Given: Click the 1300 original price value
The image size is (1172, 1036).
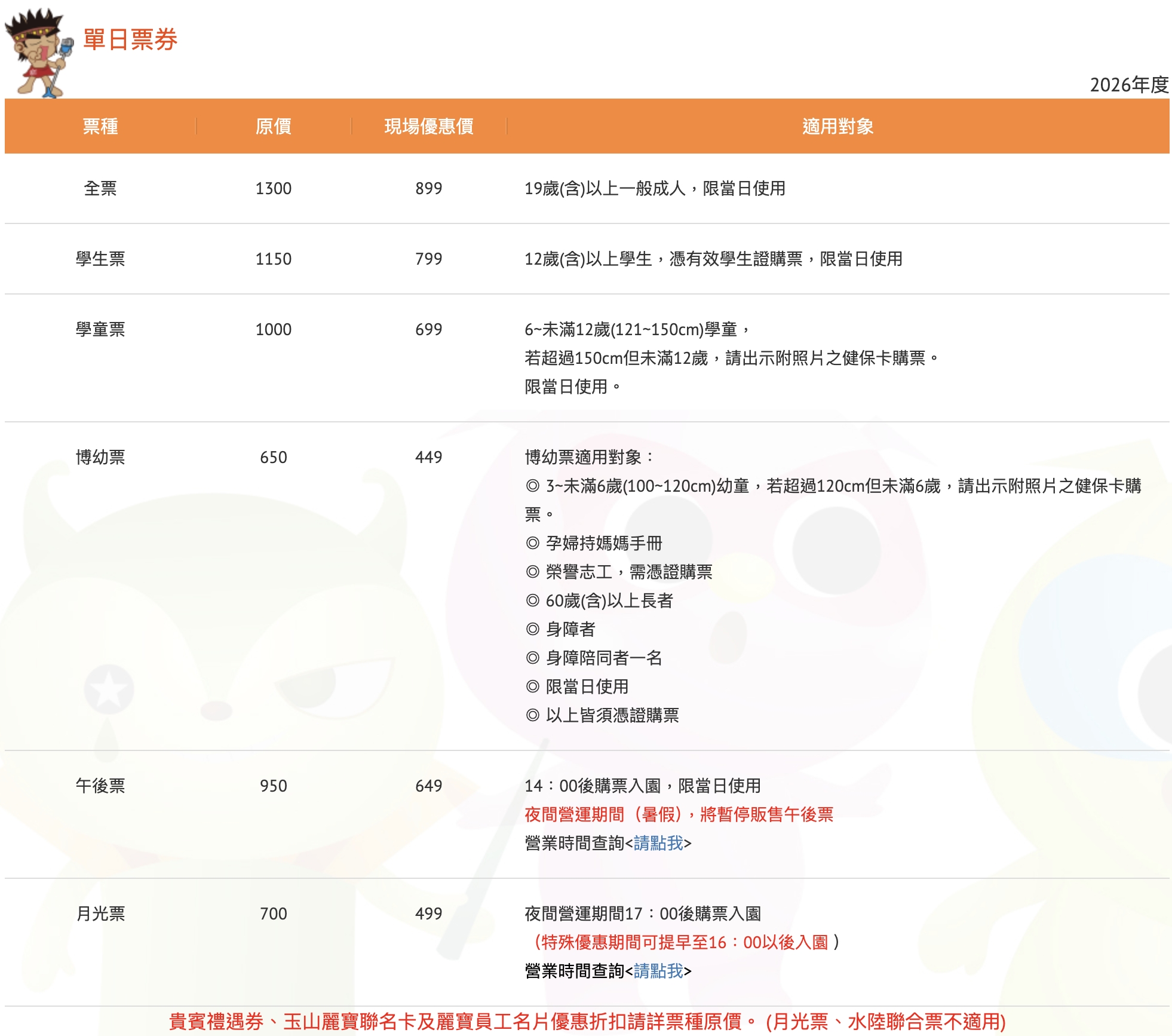Looking at the screenshot, I should [274, 188].
